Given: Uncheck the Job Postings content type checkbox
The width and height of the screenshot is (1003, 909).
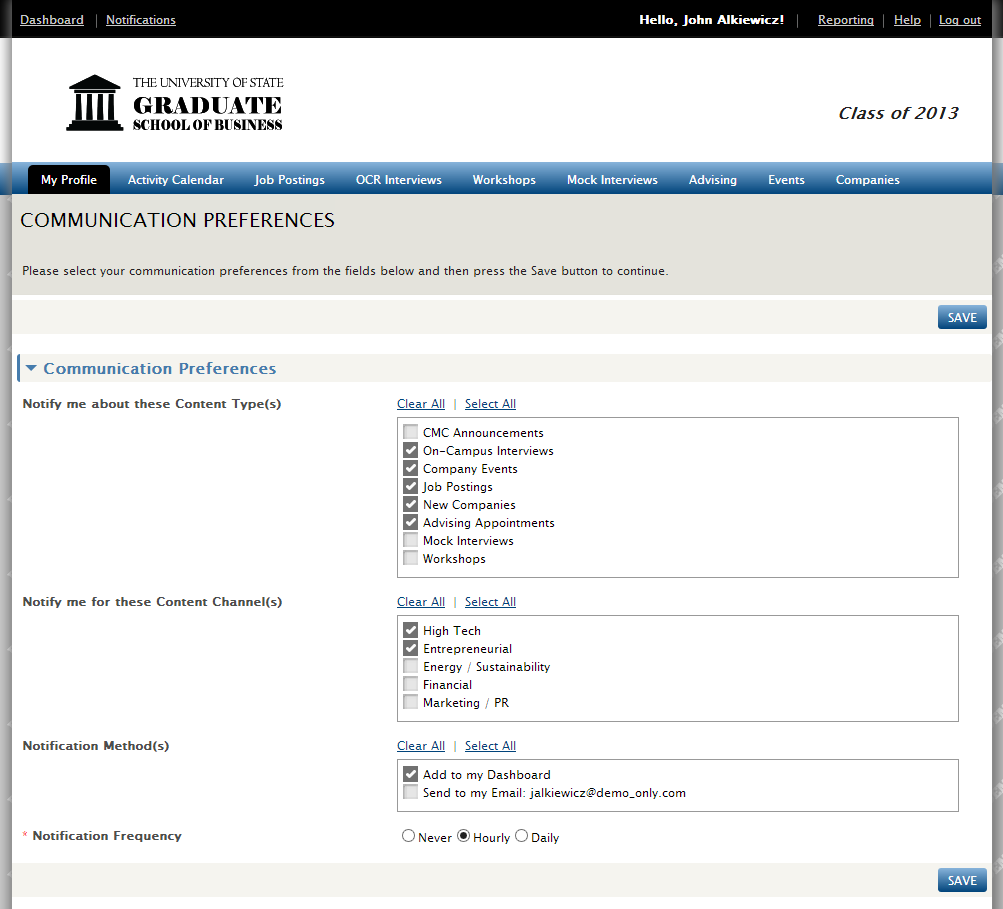Looking at the screenshot, I should 411,486.
